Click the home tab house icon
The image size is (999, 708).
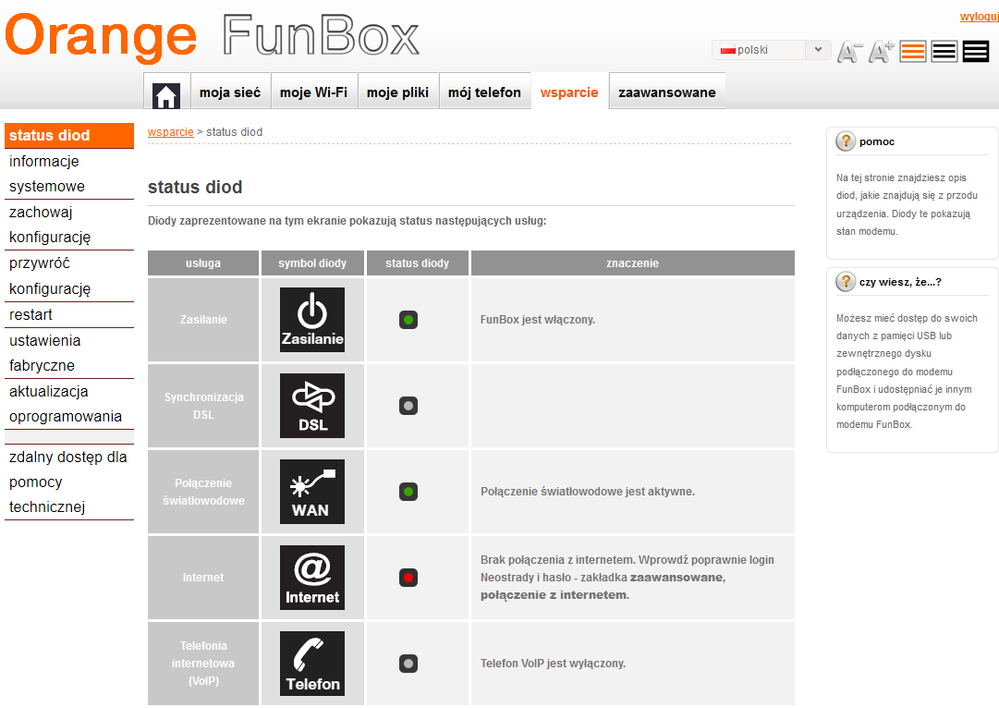(x=166, y=91)
